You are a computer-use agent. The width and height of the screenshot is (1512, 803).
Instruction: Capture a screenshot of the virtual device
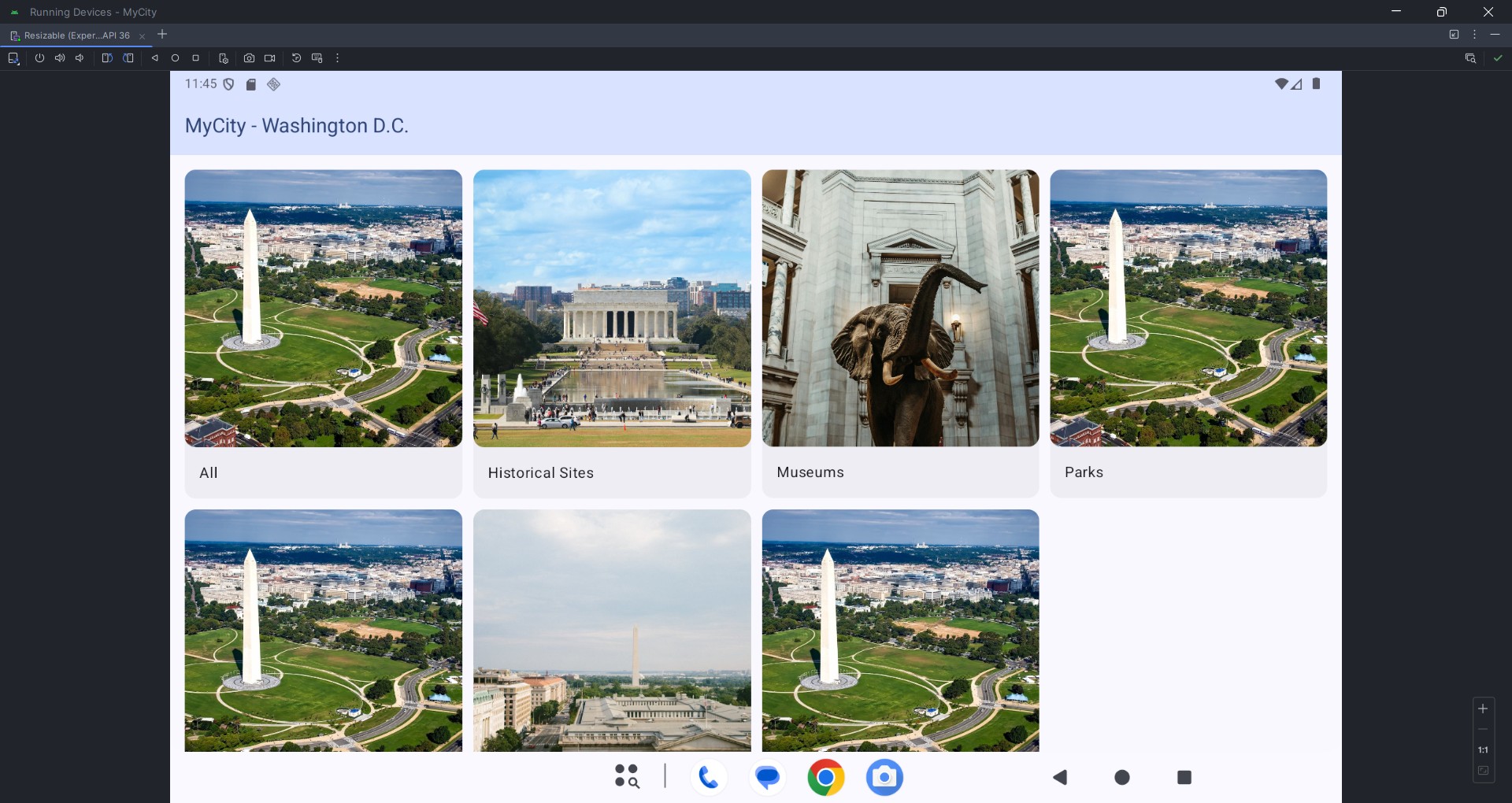click(249, 57)
